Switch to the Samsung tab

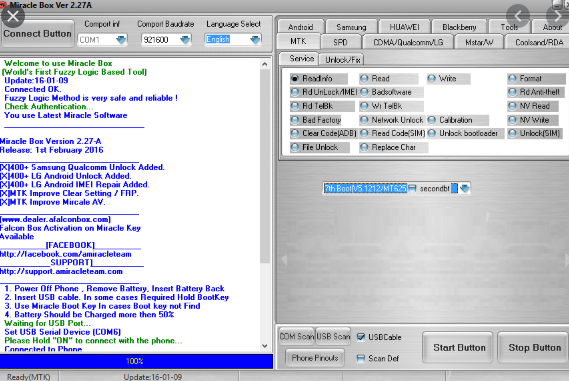[351, 27]
